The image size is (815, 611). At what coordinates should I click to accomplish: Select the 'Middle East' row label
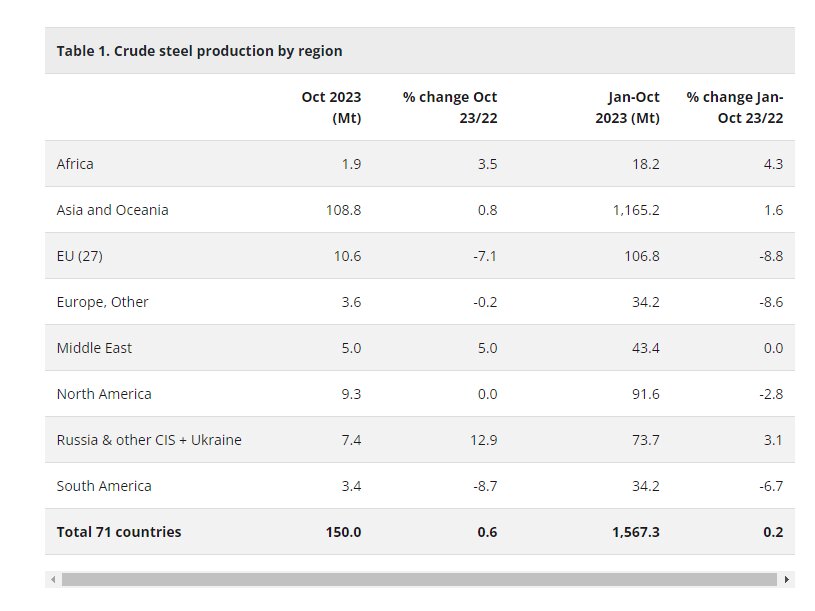click(94, 348)
